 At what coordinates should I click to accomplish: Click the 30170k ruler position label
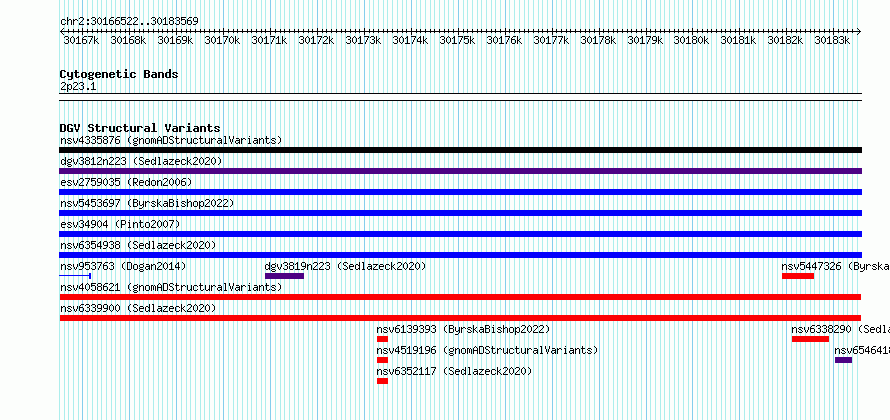222,40
